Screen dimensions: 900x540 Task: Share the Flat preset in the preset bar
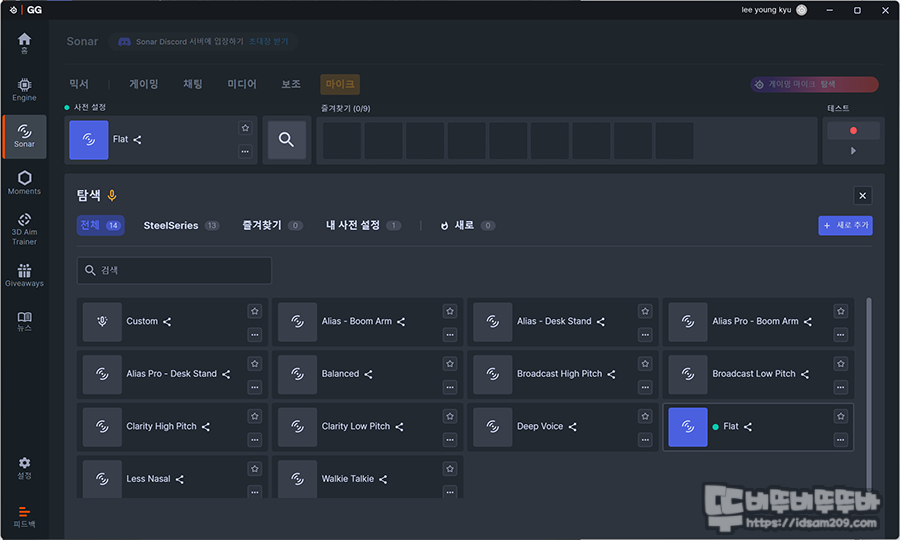click(x=137, y=139)
